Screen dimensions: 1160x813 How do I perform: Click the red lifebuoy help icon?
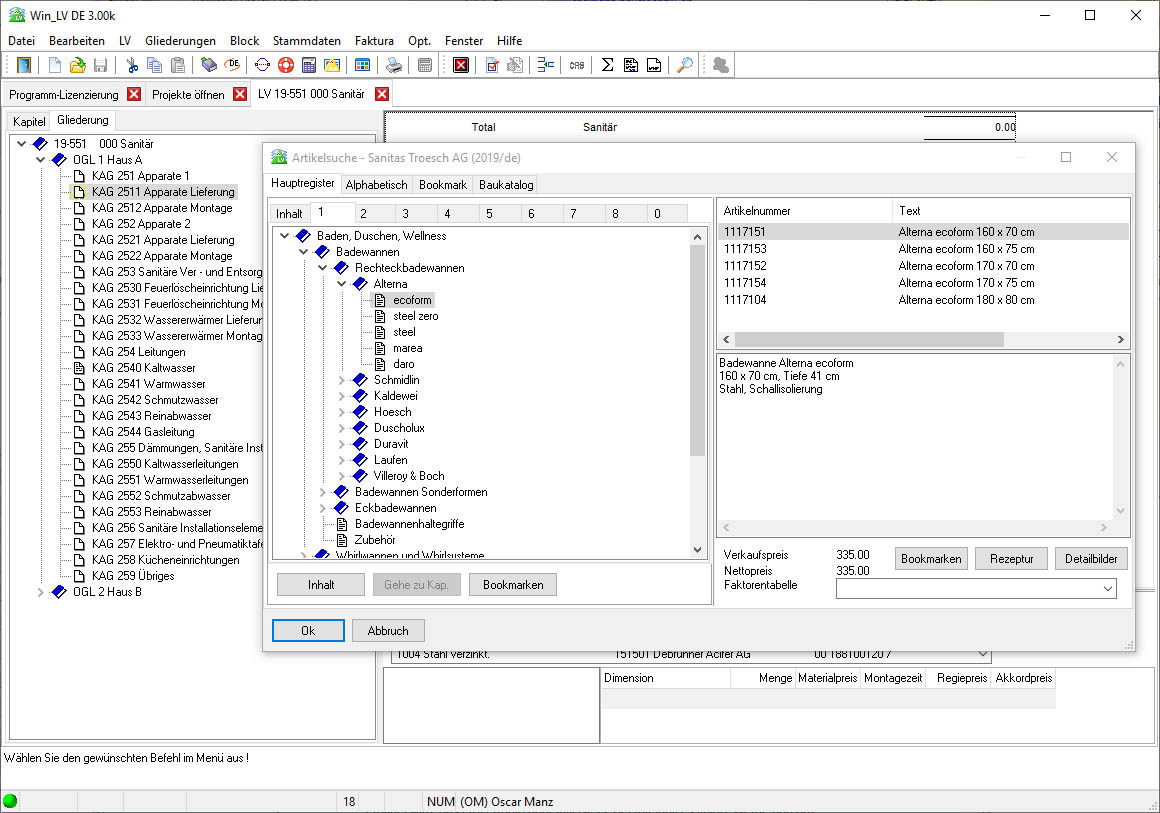[285, 66]
